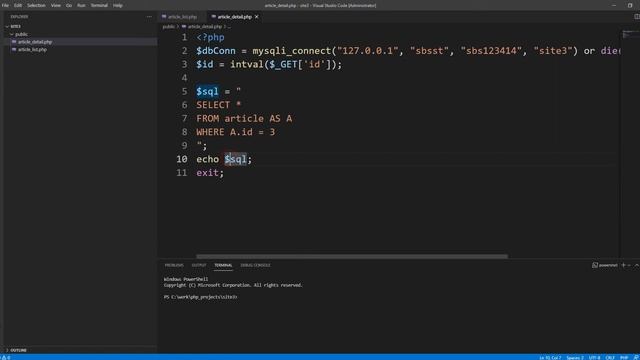Click the article_detail.php breadcrumb segment
Viewport: 640px width, 360px height.
[x=204, y=27]
